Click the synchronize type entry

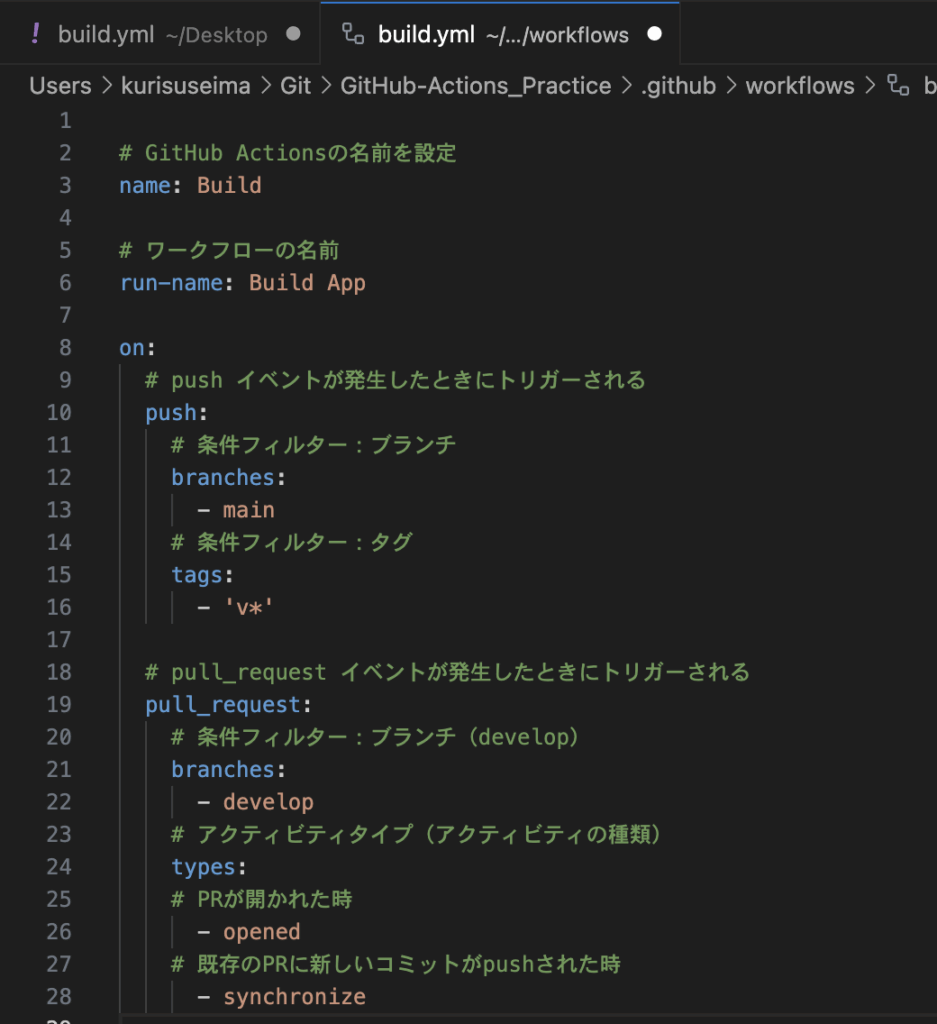tap(294, 997)
